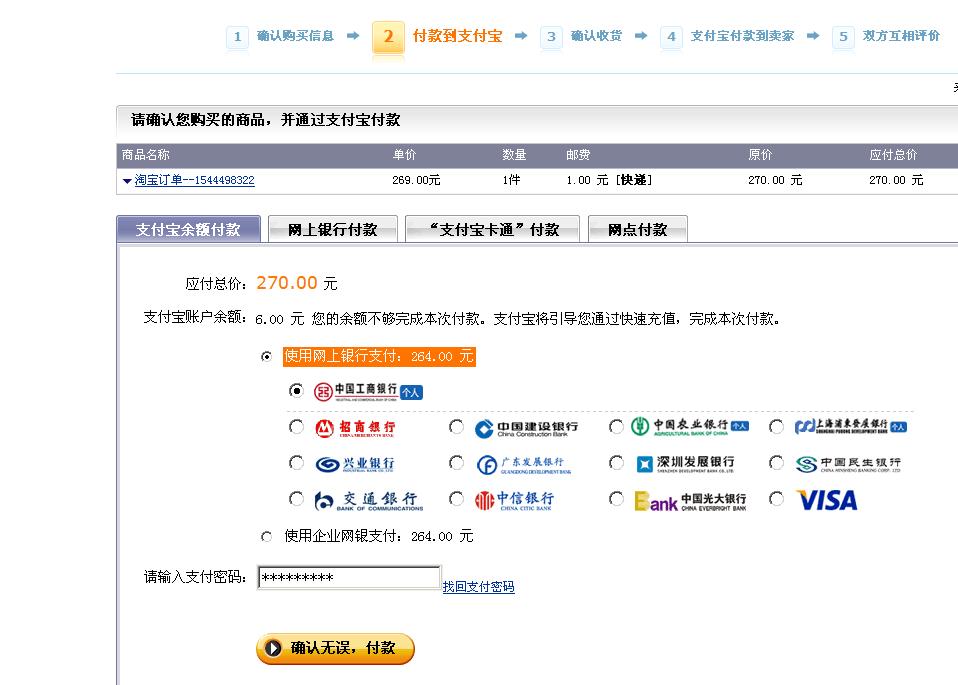
Task: Click the Bank of Communications logo
Action: 368,500
